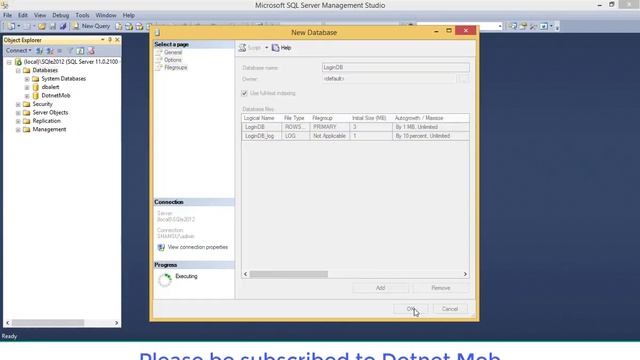Click the Security folder icon in the tree
The width and height of the screenshot is (640, 360).
pos(27,104)
